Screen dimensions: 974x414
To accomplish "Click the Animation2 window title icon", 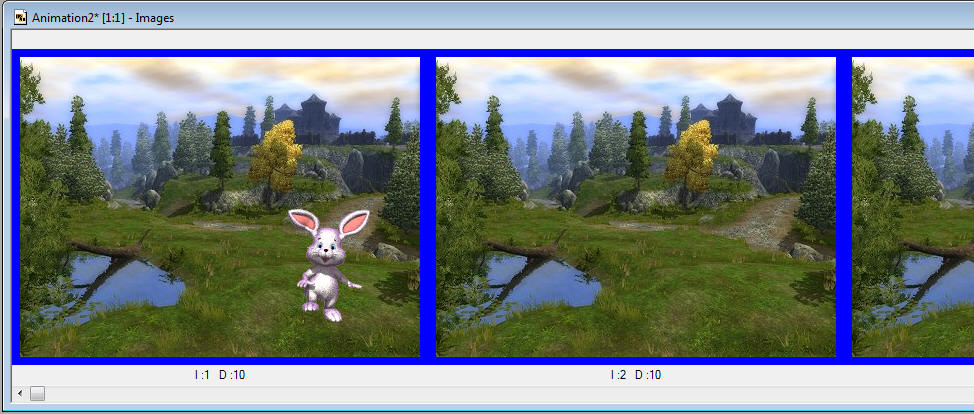I will click(20, 17).
